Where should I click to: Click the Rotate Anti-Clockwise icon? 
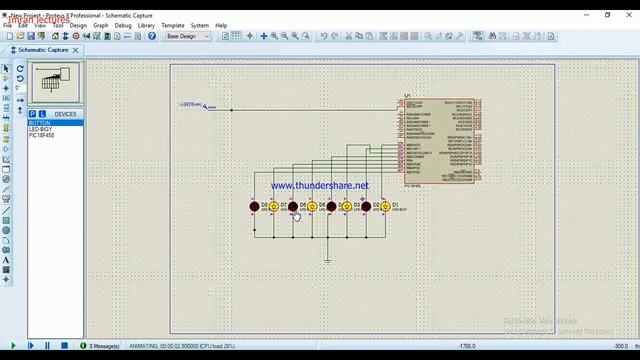(x=20, y=78)
